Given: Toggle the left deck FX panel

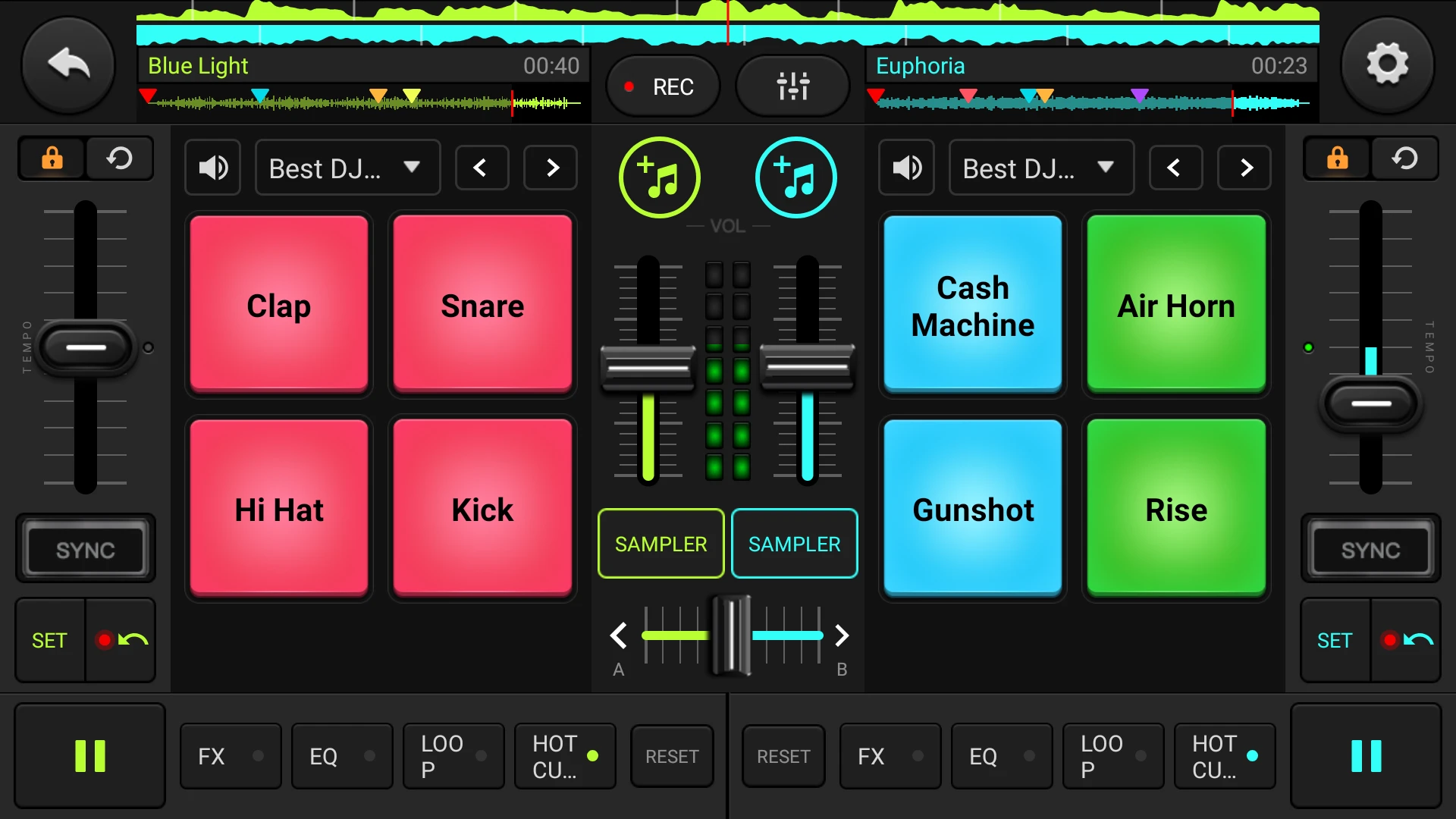Looking at the screenshot, I should coord(230,756).
